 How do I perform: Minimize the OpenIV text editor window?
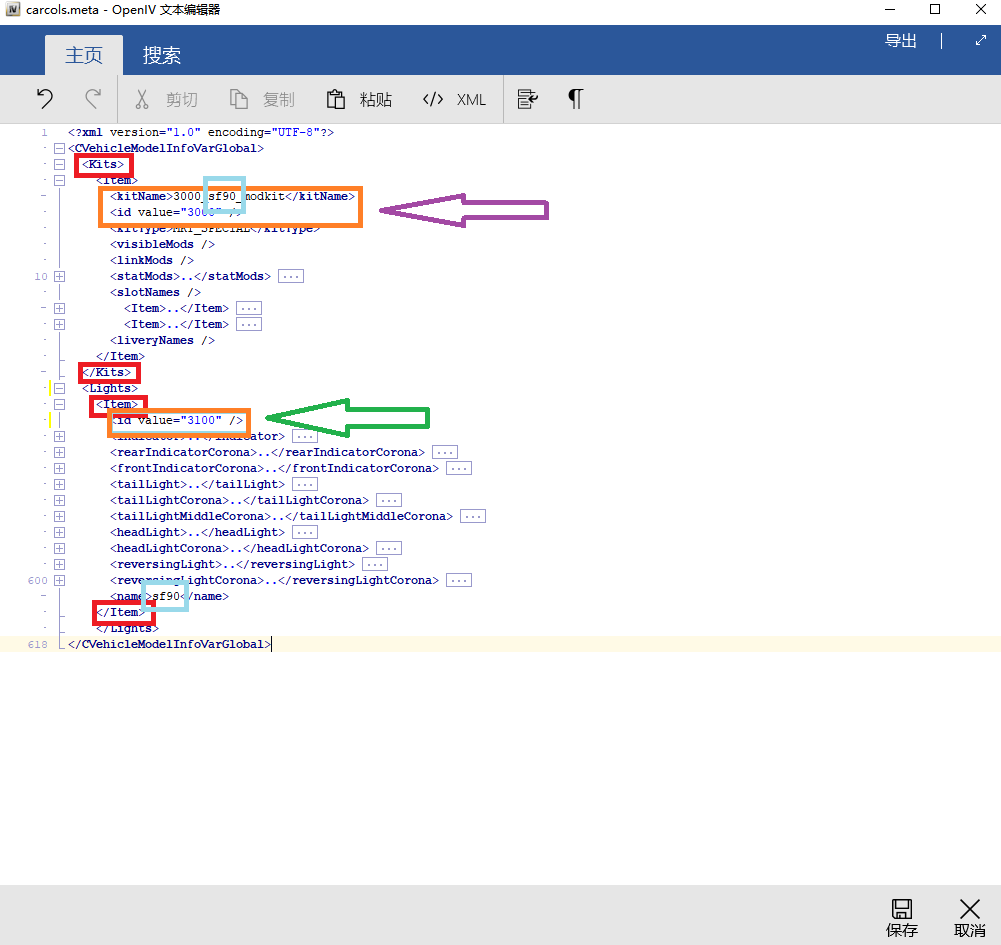(890, 10)
